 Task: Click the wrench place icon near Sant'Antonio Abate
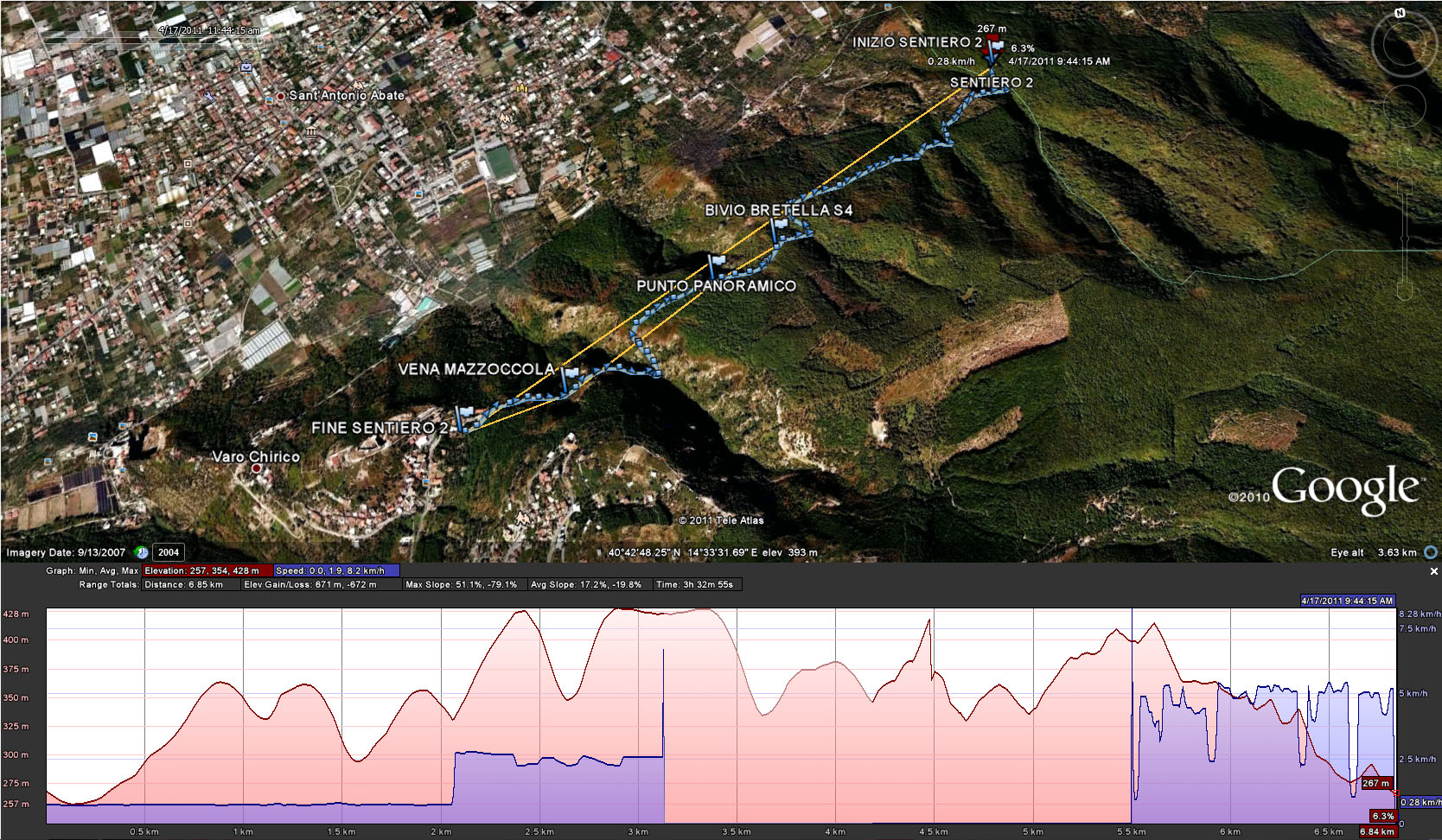coord(209,97)
